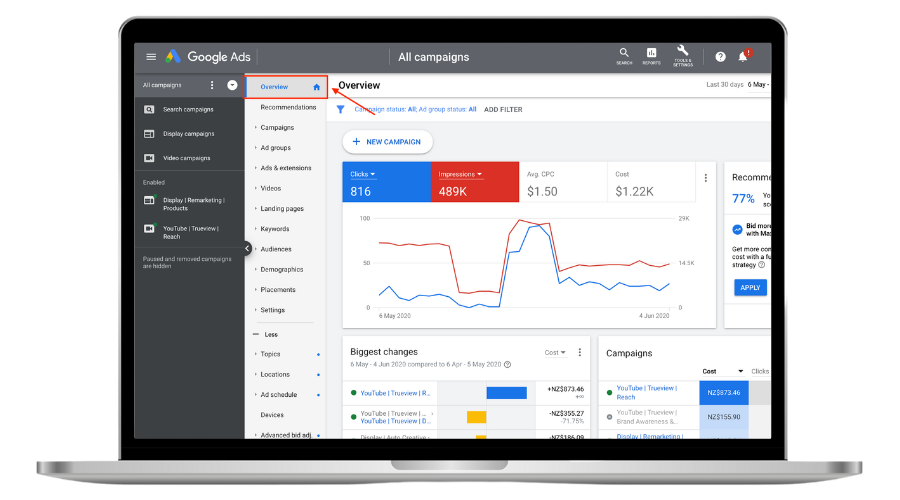Viewport: 900px width, 500px height.
Task: Click the NZ$155.90 cost cell
Action: (x=724, y=417)
